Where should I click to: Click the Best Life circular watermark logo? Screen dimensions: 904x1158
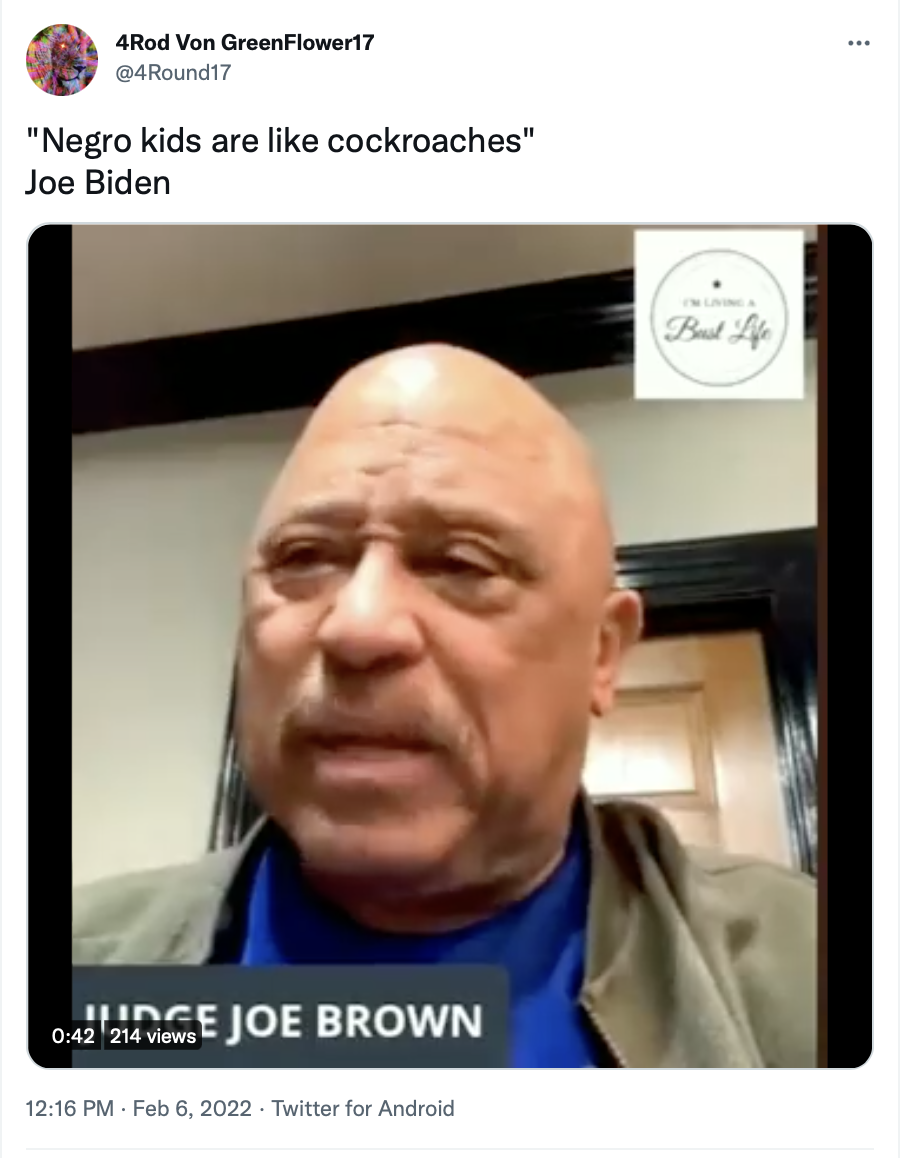[x=719, y=315]
